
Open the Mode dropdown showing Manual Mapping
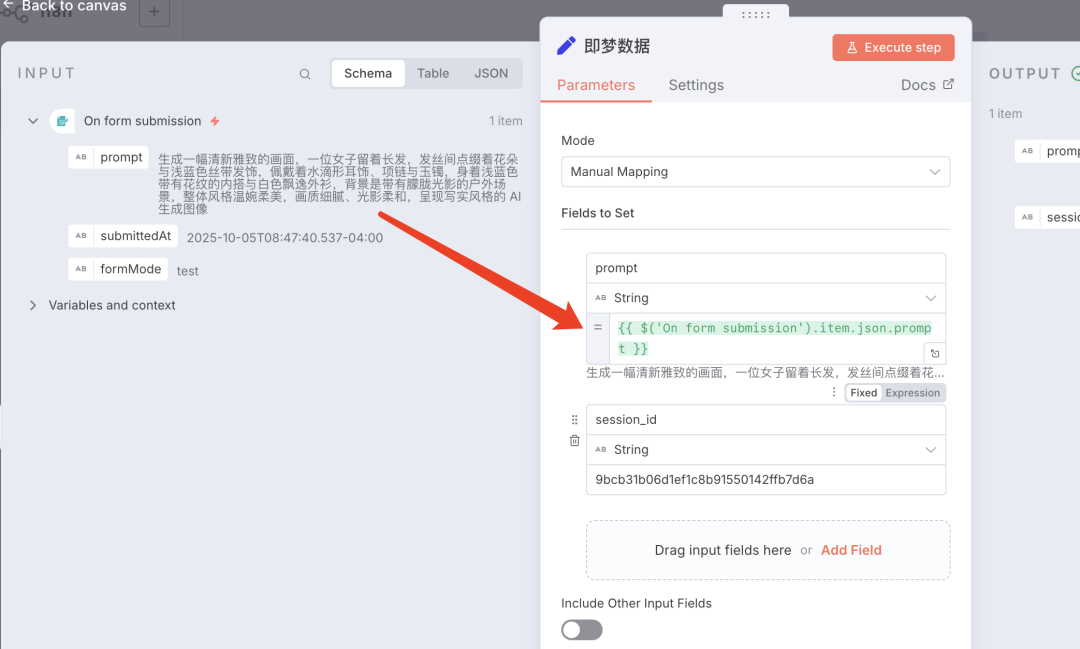pos(755,172)
